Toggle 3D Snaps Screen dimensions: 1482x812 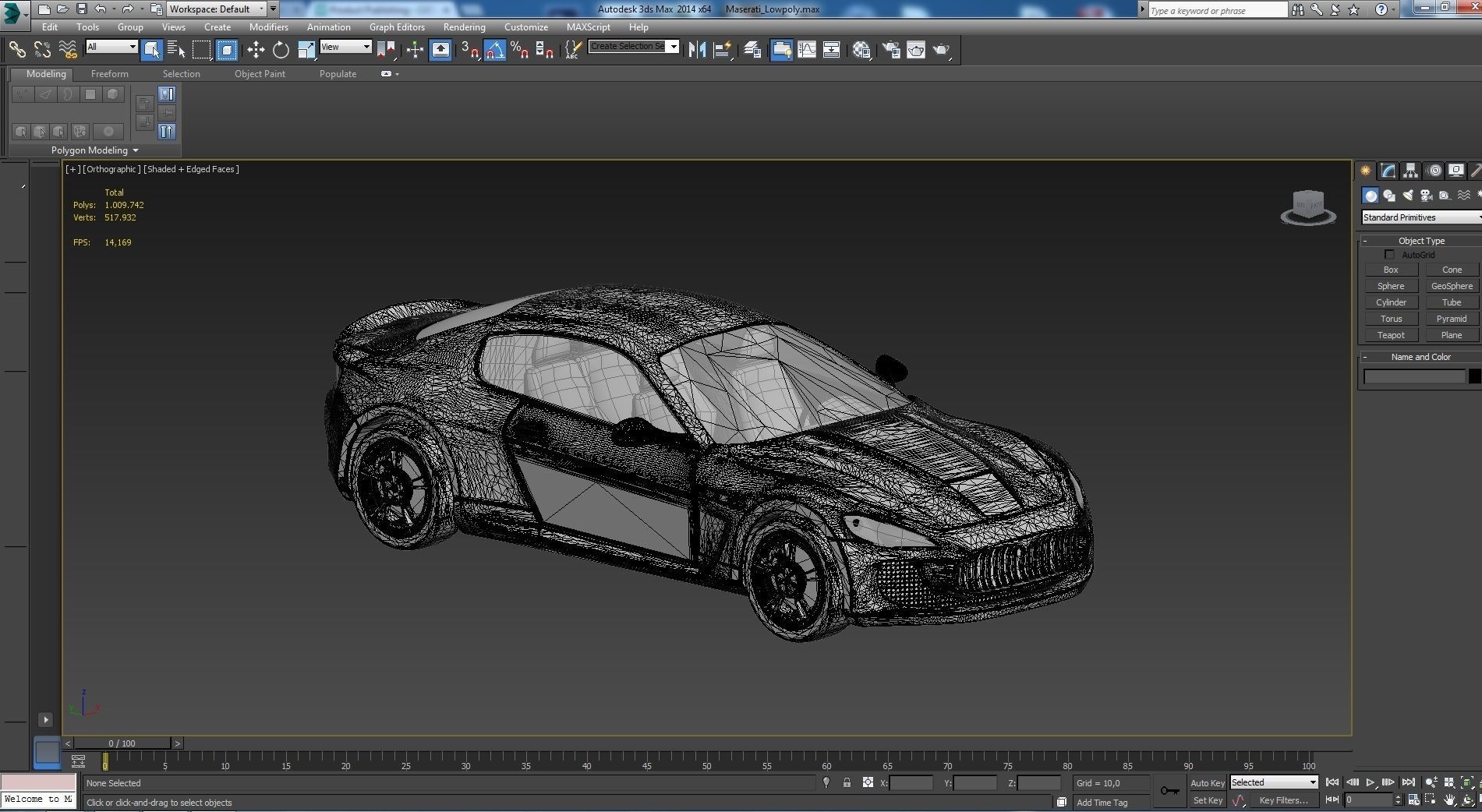click(x=470, y=50)
